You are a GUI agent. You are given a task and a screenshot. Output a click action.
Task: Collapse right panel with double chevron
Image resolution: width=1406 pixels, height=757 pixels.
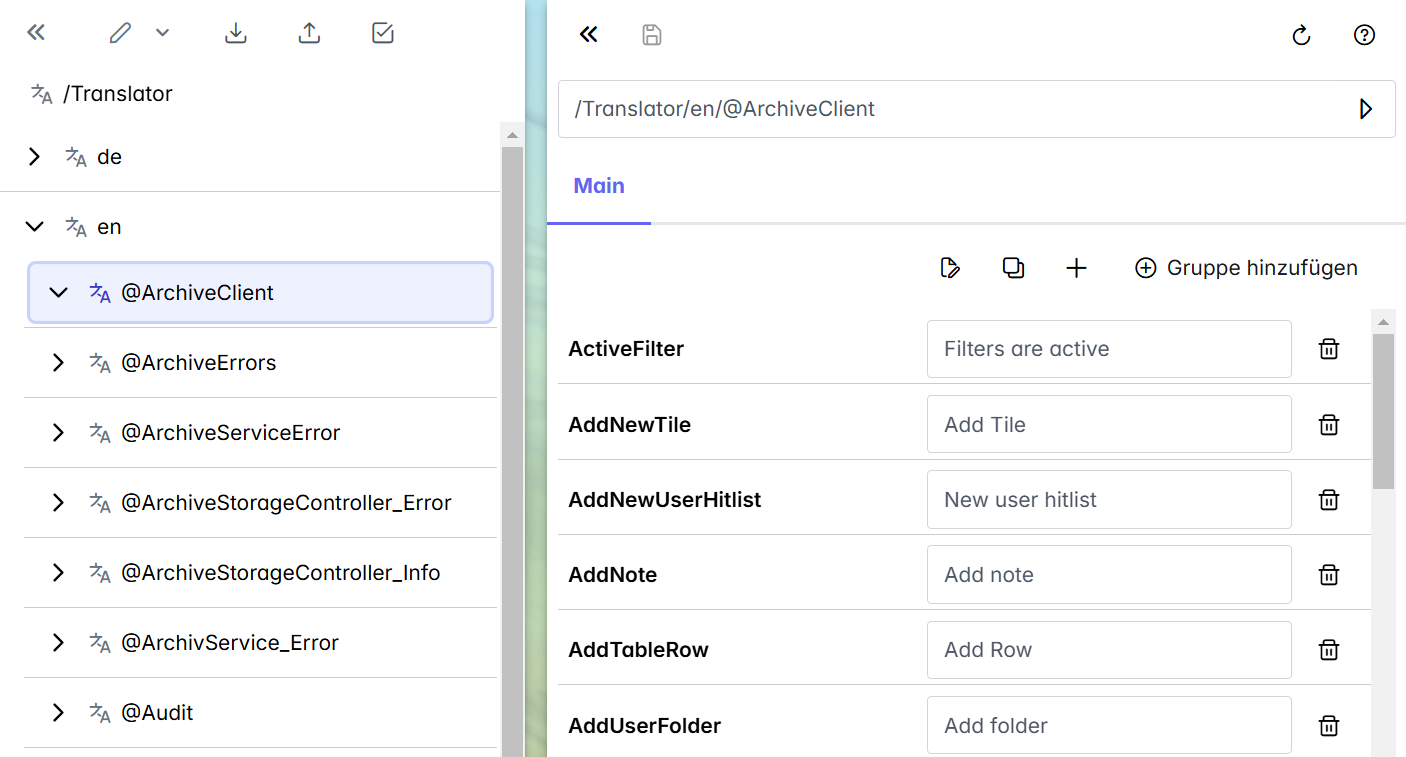click(x=589, y=35)
